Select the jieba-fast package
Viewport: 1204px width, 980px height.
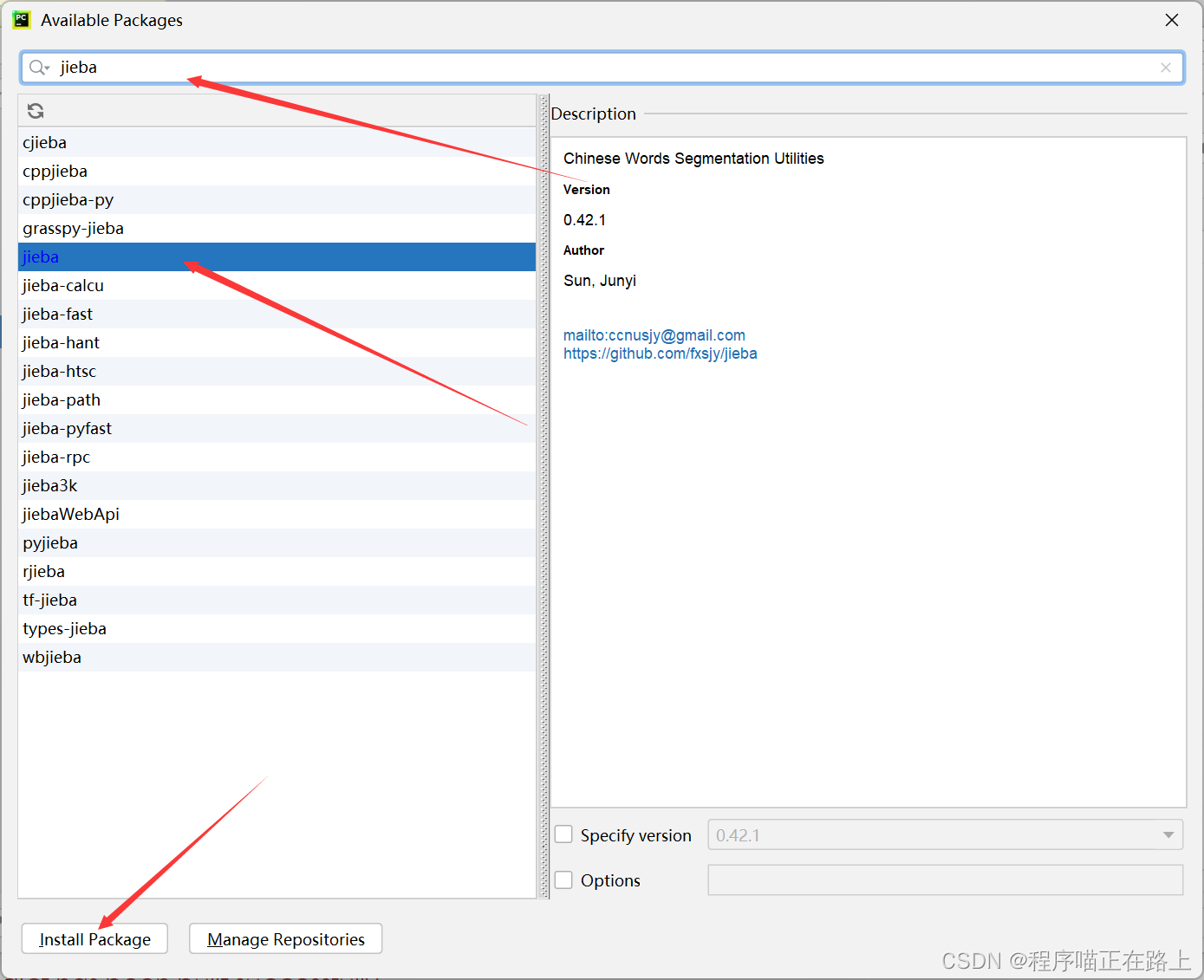click(277, 314)
